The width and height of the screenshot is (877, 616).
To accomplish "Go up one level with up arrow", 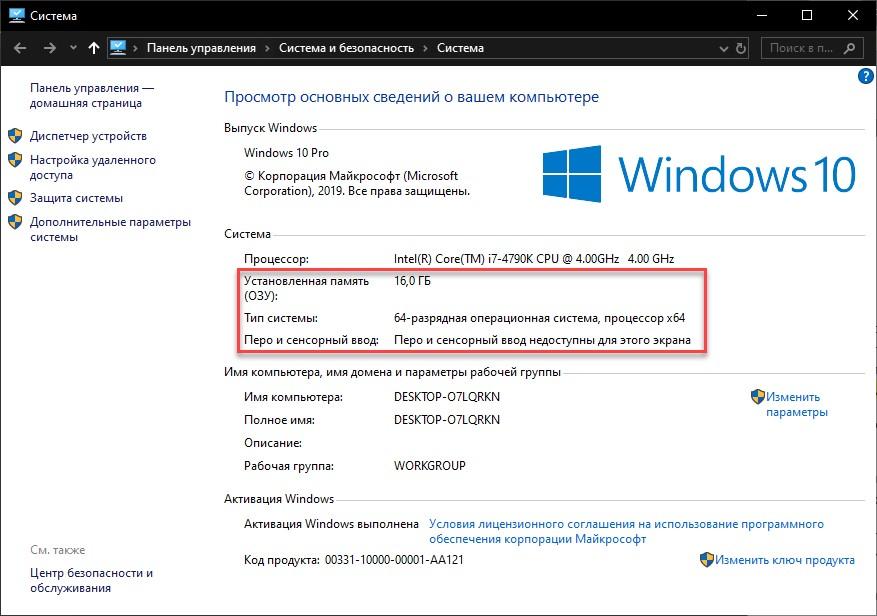I will point(94,48).
